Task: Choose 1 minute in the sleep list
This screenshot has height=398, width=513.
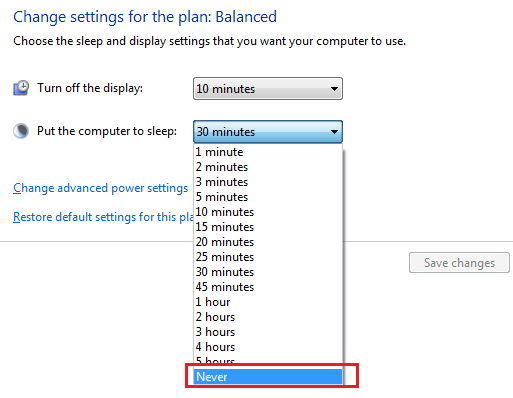Action: click(x=268, y=152)
